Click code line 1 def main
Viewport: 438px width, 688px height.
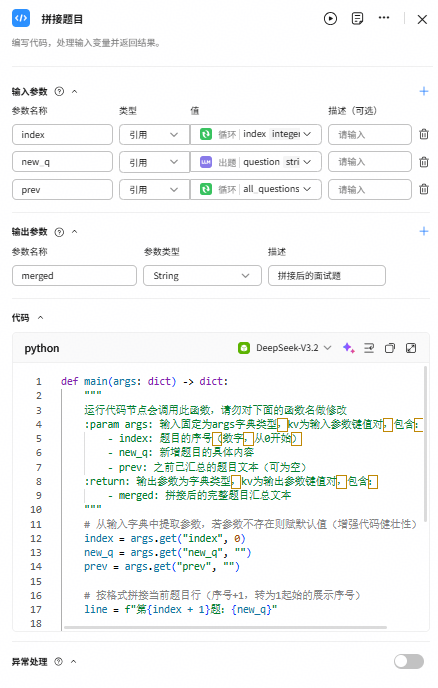tap(144, 381)
